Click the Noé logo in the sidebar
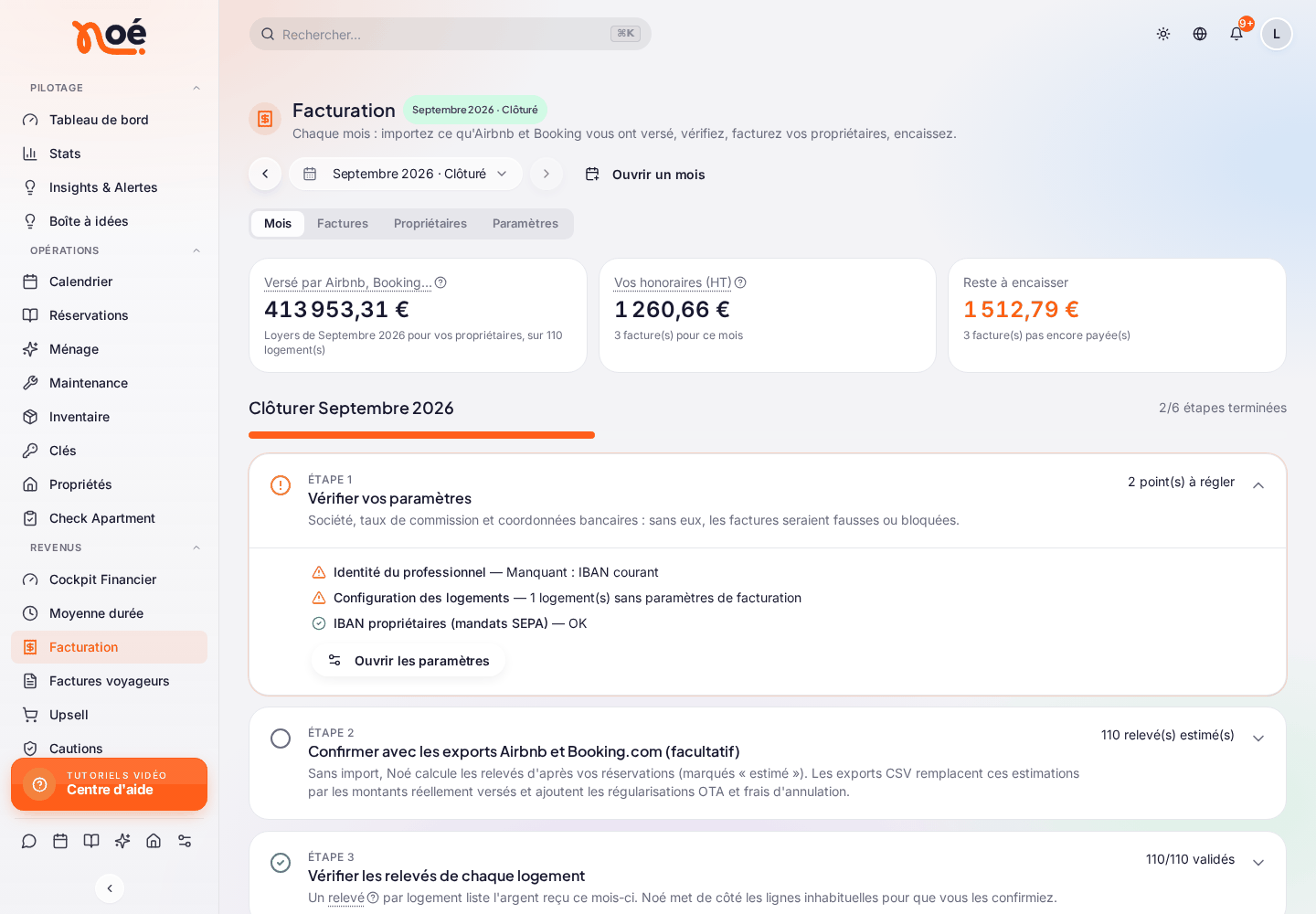 click(109, 37)
